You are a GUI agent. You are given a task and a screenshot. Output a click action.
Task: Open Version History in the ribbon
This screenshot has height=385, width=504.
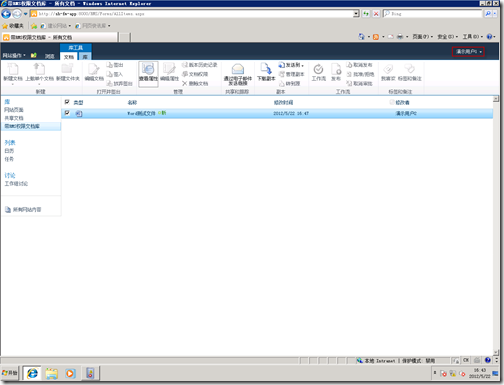[x=200, y=65]
